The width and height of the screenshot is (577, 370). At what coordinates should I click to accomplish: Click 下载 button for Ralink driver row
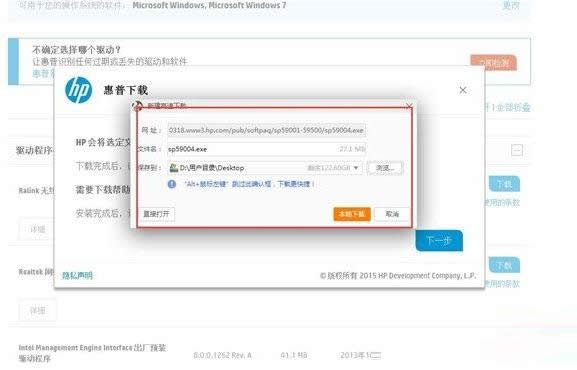pos(504,184)
